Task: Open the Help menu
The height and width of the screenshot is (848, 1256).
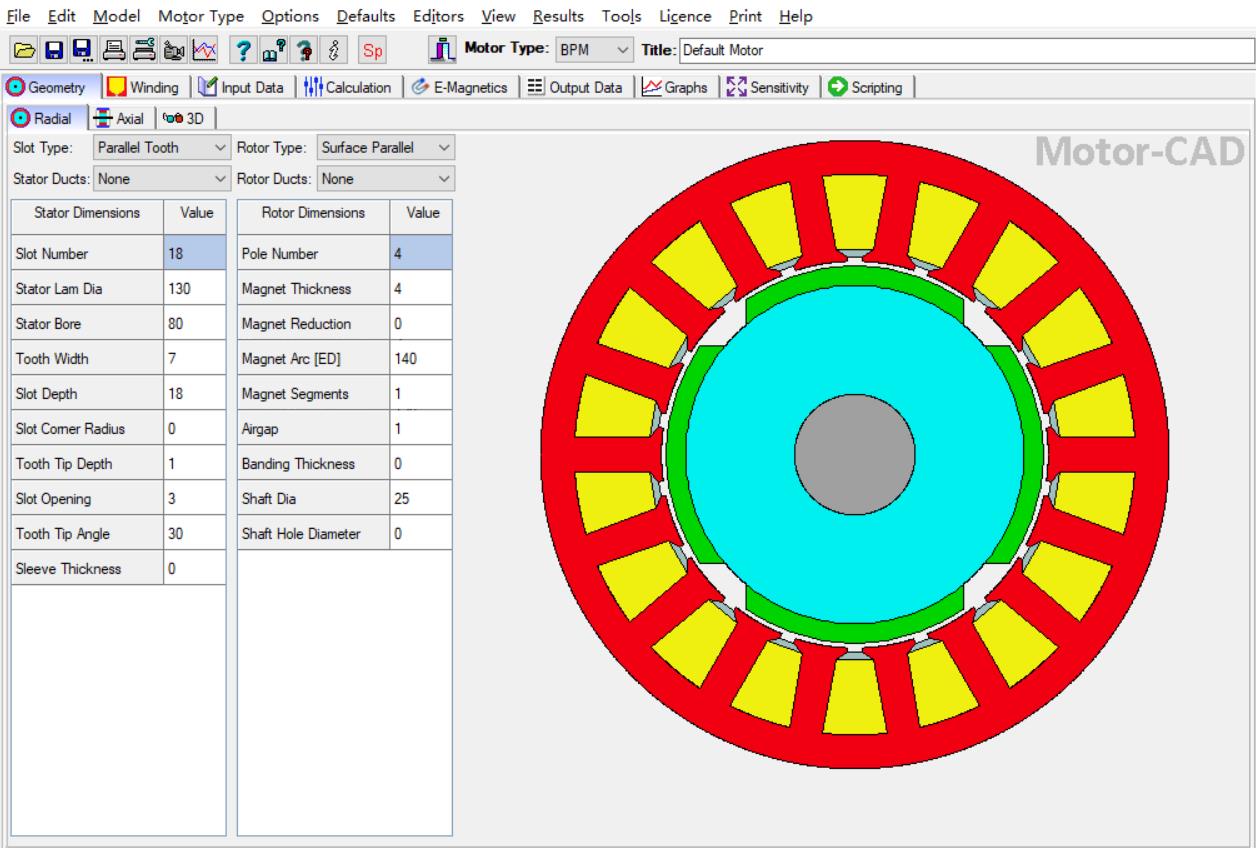Action: click(x=795, y=16)
